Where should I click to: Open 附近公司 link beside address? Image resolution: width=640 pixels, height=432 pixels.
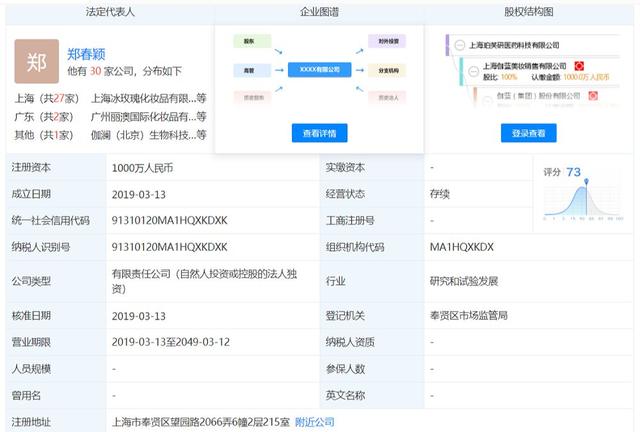tap(315, 422)
